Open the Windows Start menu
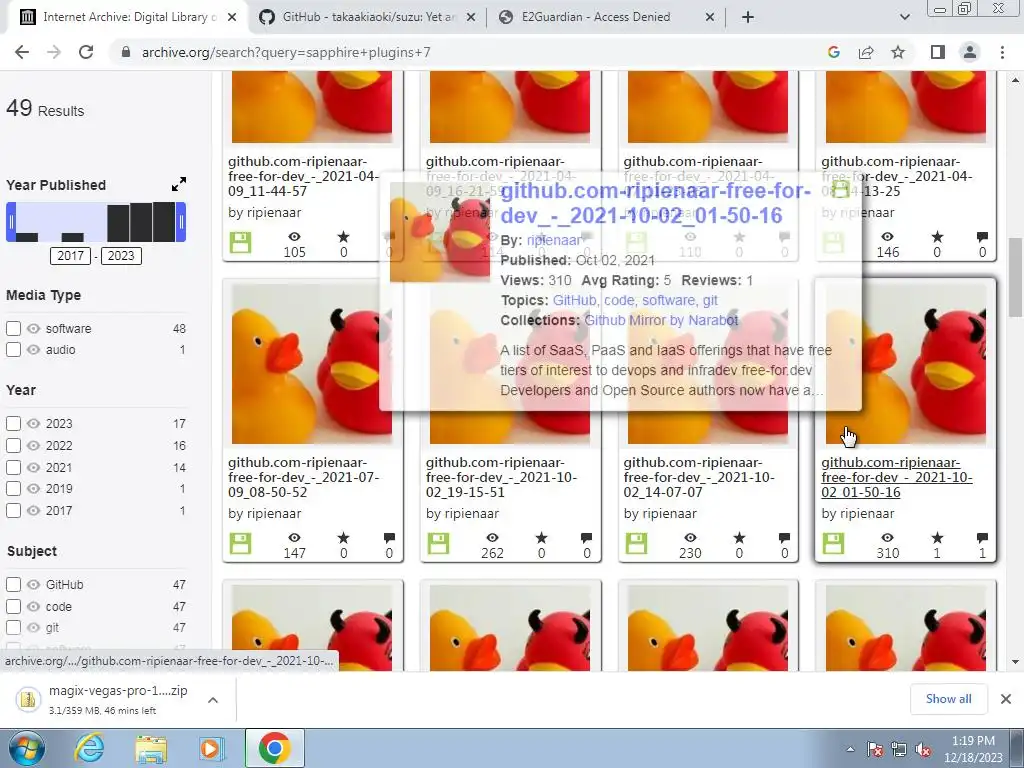1024x768 pixels. (27, 748)
